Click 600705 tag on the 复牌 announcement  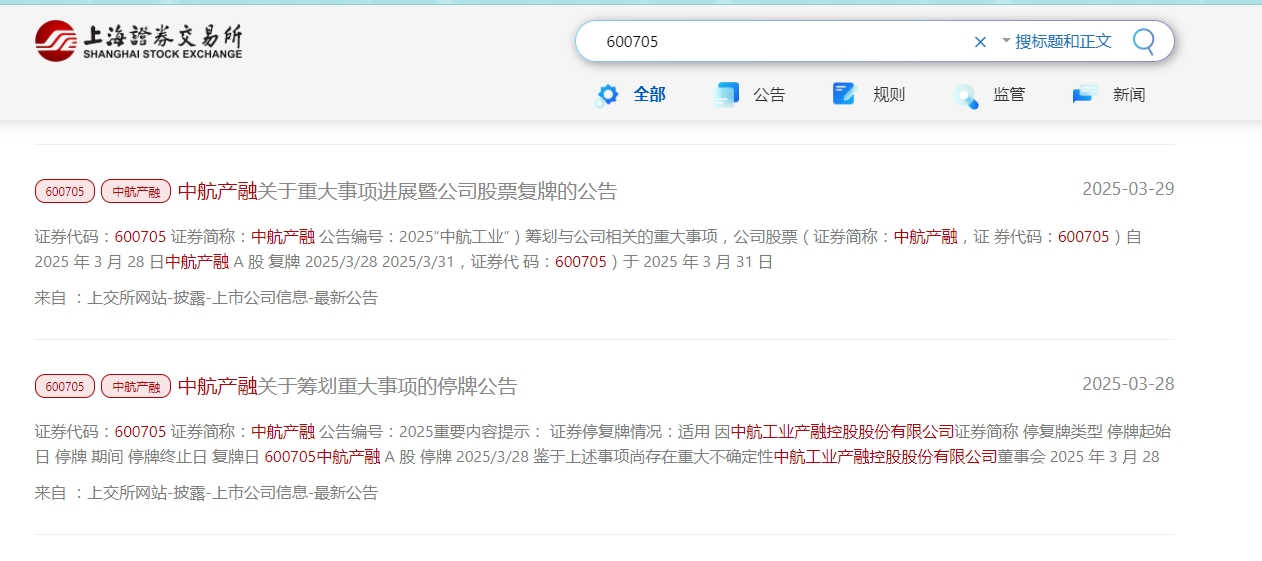(65, 191)
